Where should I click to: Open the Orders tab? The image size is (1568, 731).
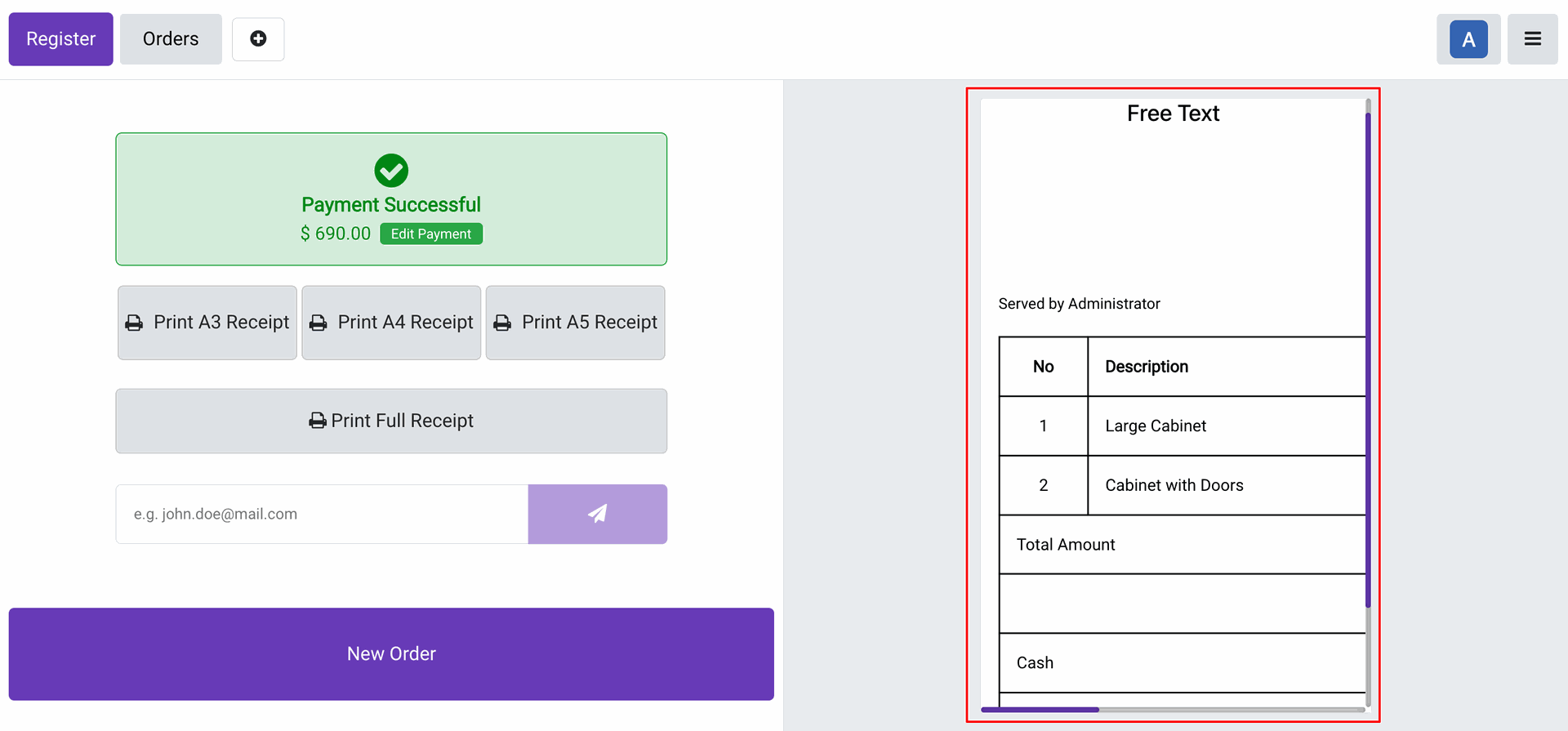point(171,39)
